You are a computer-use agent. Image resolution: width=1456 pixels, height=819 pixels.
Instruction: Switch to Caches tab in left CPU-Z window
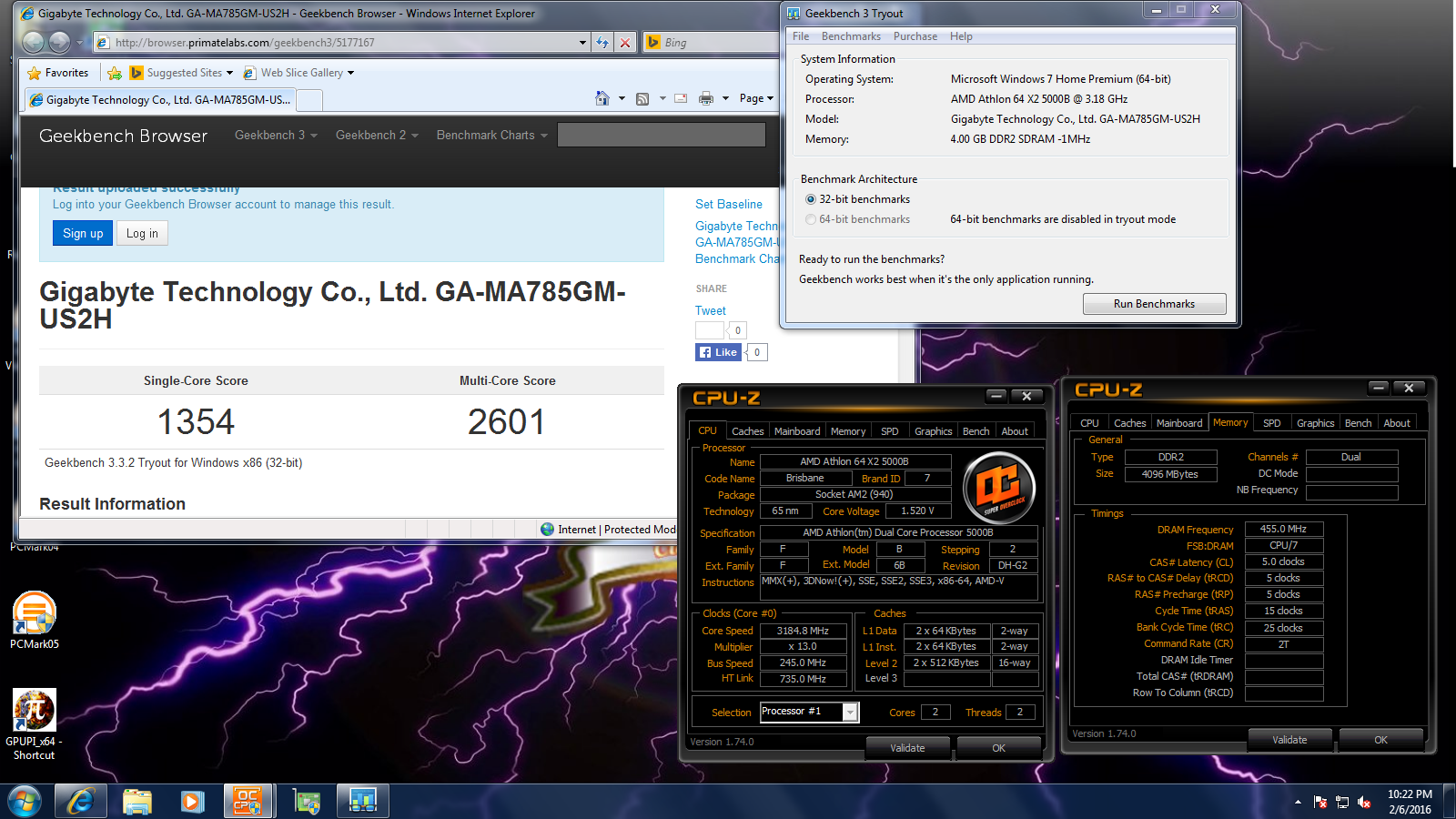pyautogui.click(x=747, y=431)
